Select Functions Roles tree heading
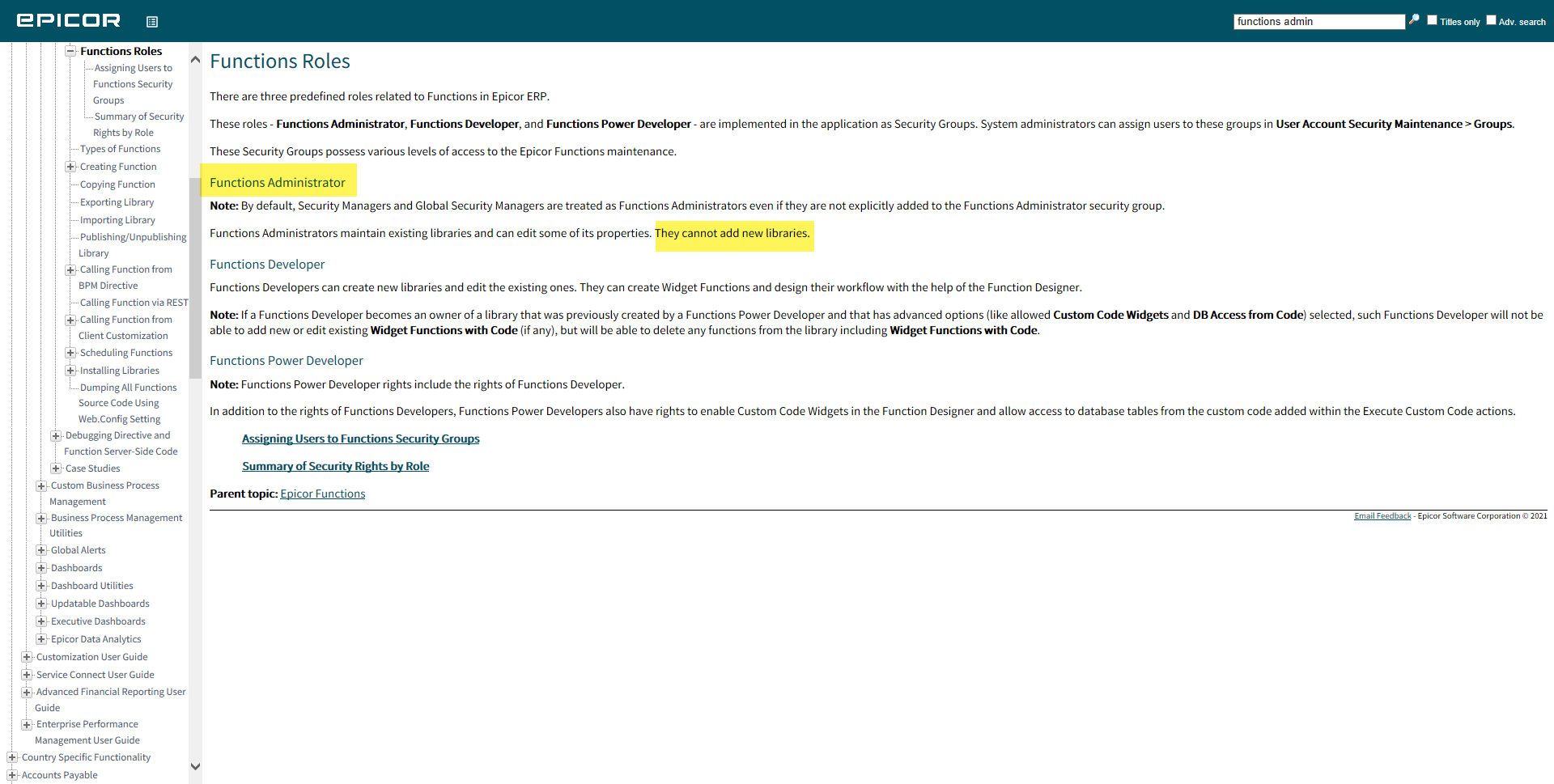 pyautogui.click(x=121, y=51)
